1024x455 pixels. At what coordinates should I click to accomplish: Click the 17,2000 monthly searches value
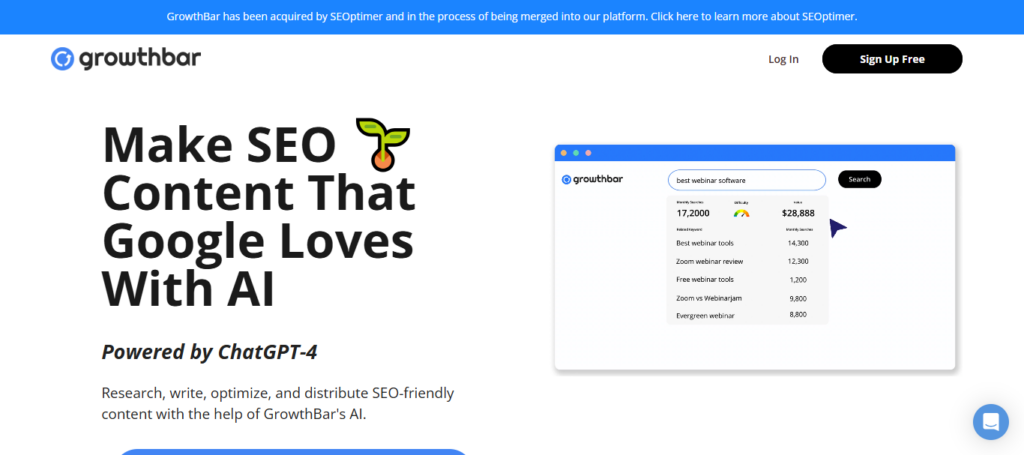click(x=693, y=213)
